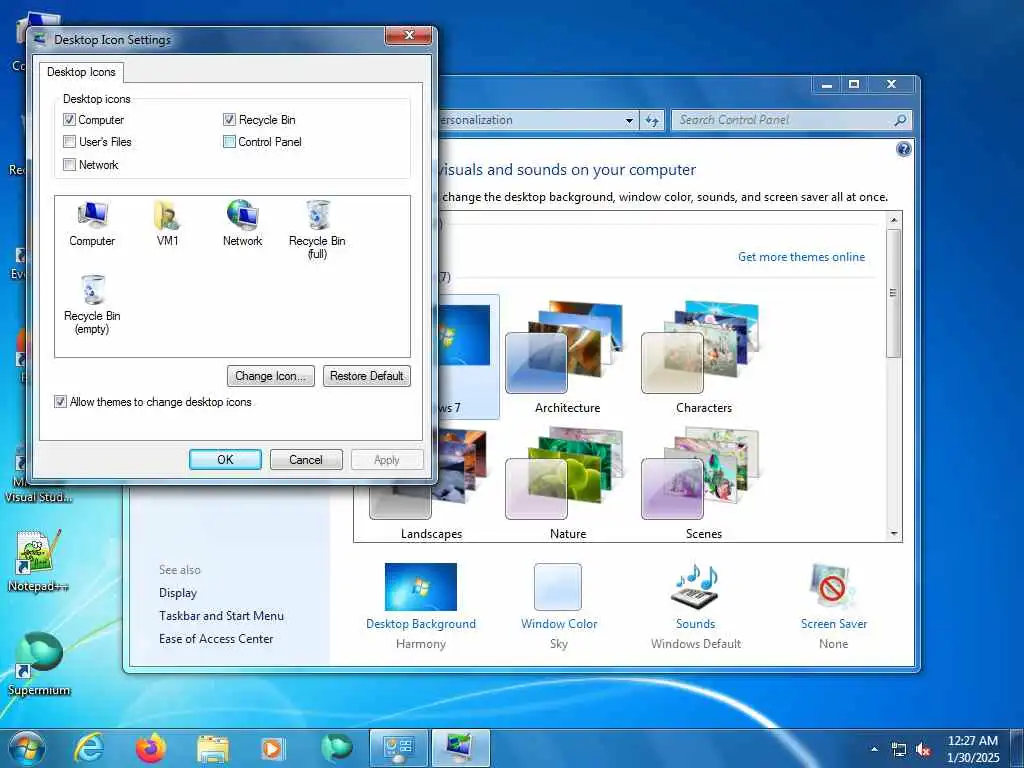Open Ease of Access Center link

pos(216,639)
